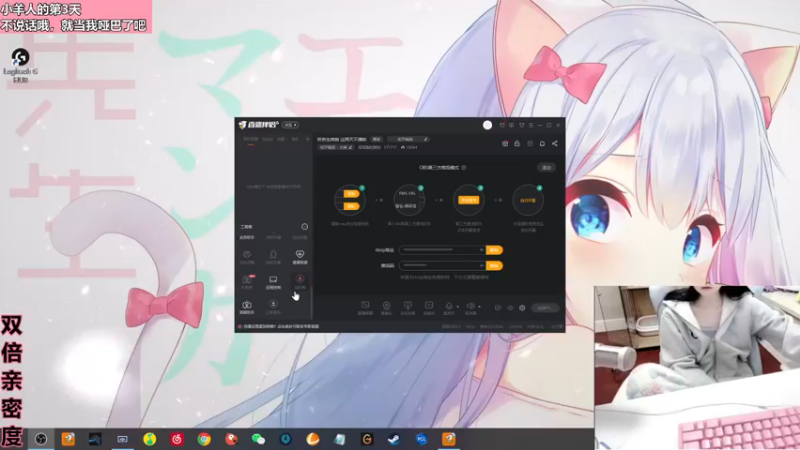Image resolution: width=800 pixels, height=450 pixels.
Task: Toggle visibility of the rtmp address
Action: (481, 250)
